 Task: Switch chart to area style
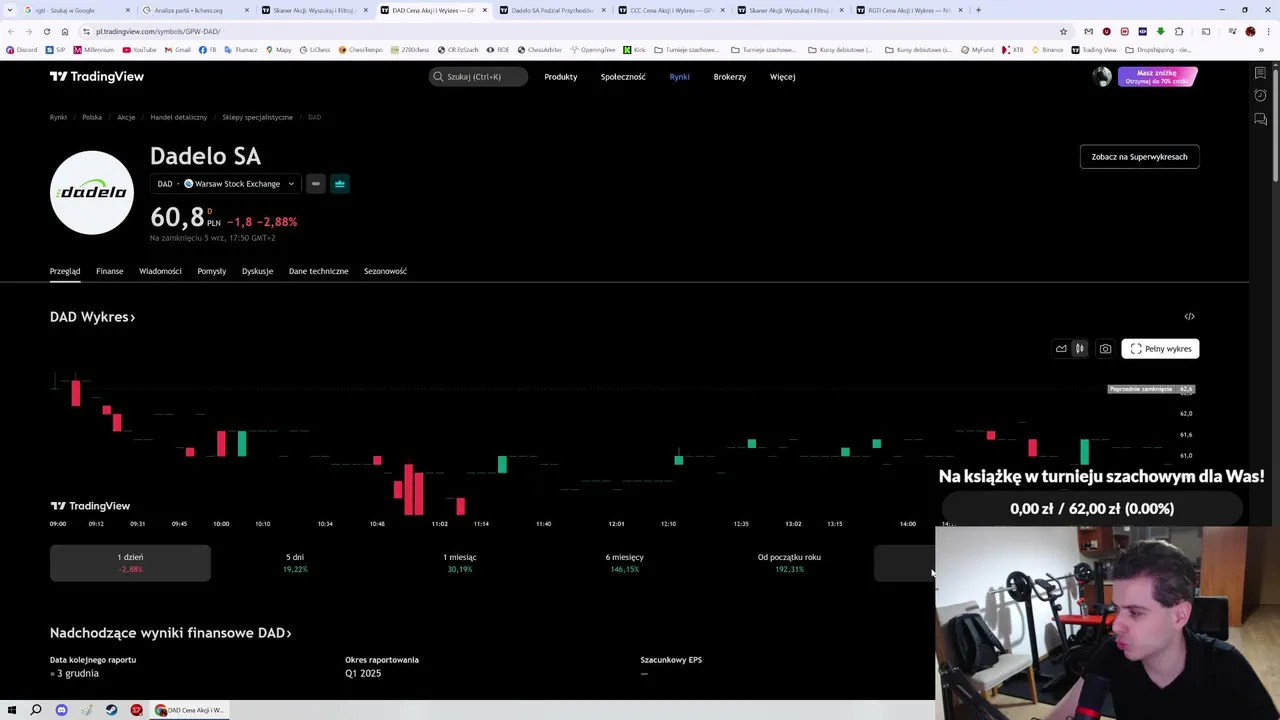tap(1061, 349)
